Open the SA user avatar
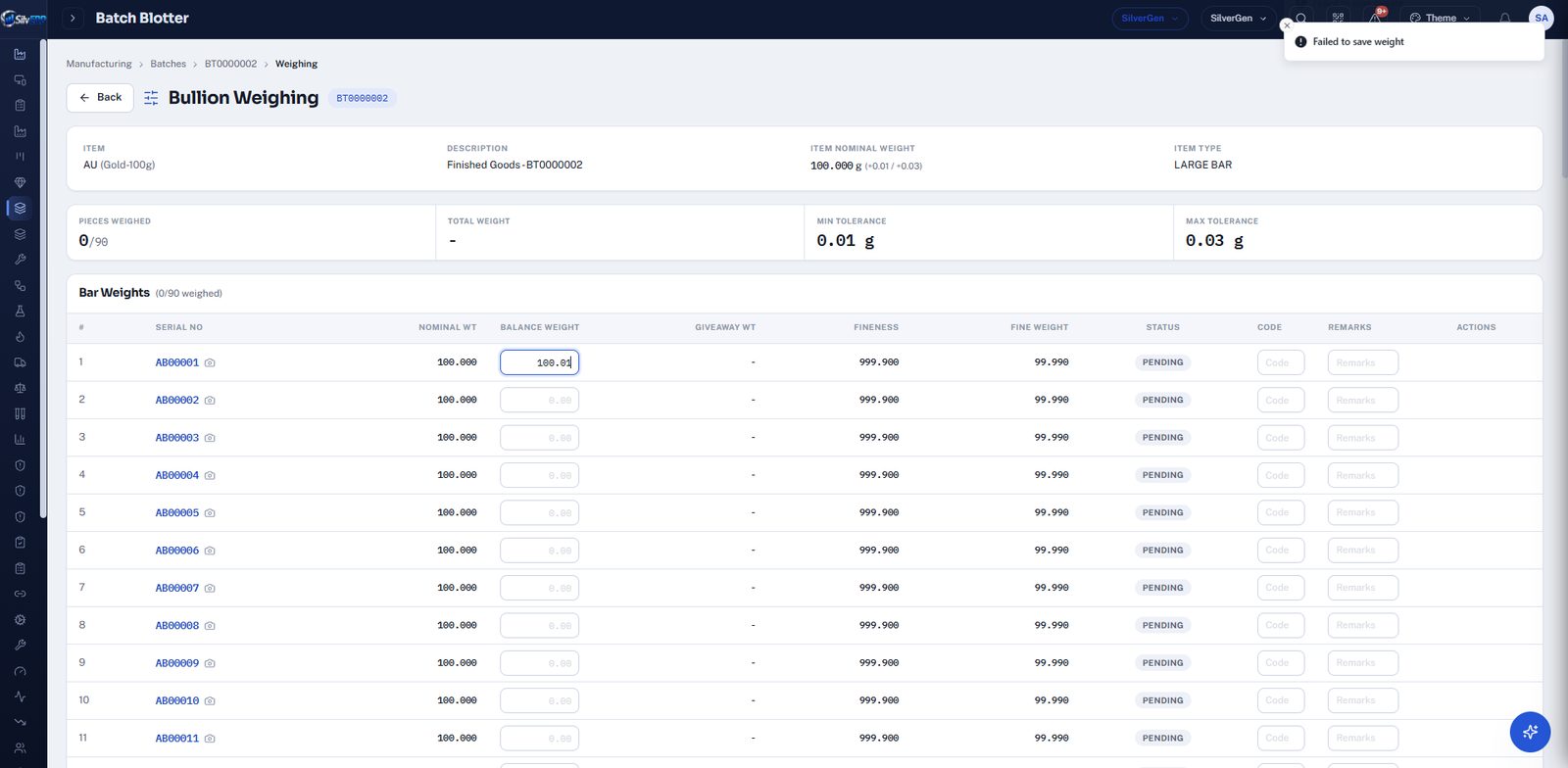The height and width of the screenshot is (768, 1568). 1542,18
